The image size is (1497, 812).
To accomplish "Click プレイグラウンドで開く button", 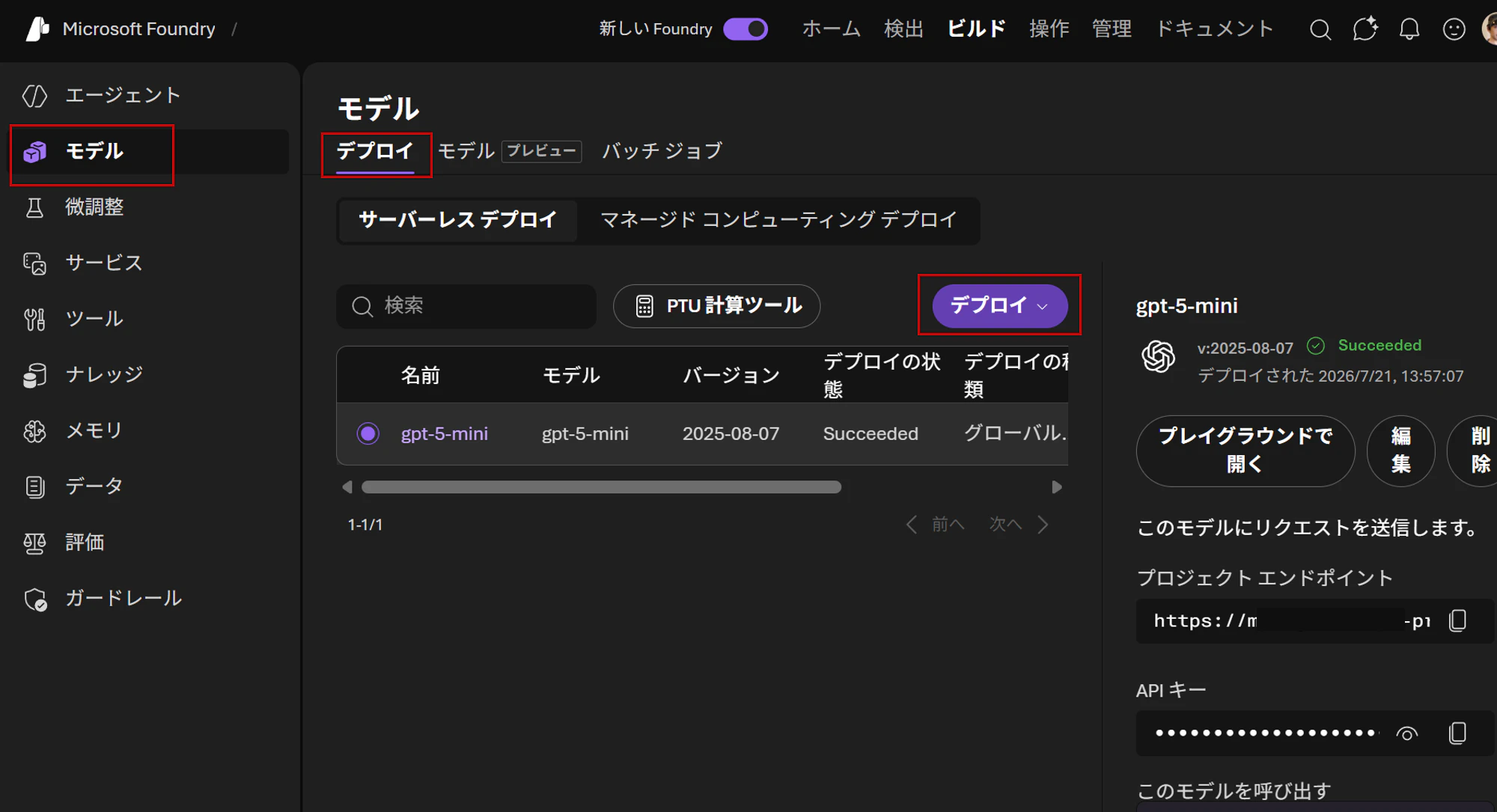I will (x=1246, y=451).
